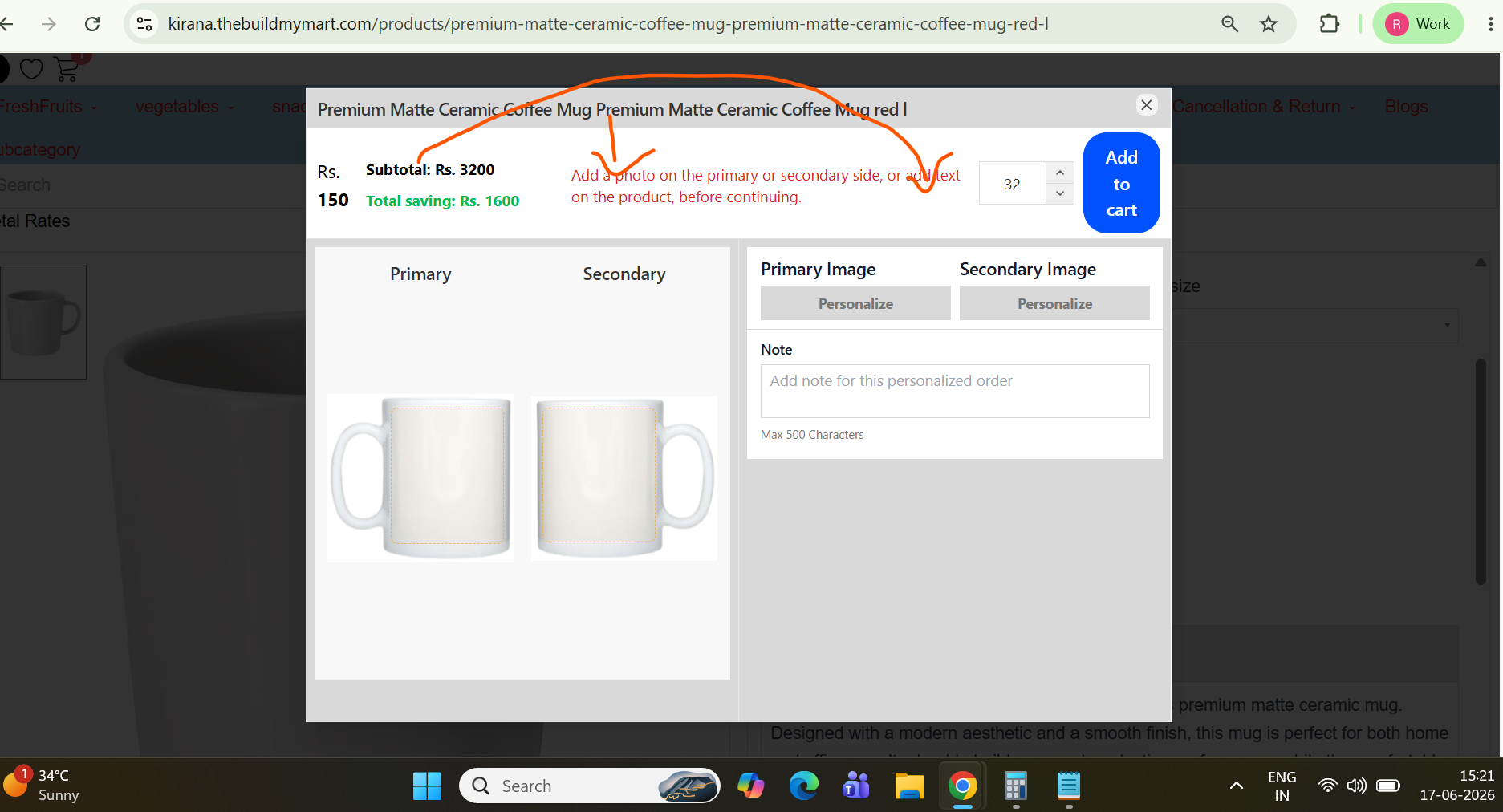
Task: Open the FreshFruits menu
Action: point(48,107)
